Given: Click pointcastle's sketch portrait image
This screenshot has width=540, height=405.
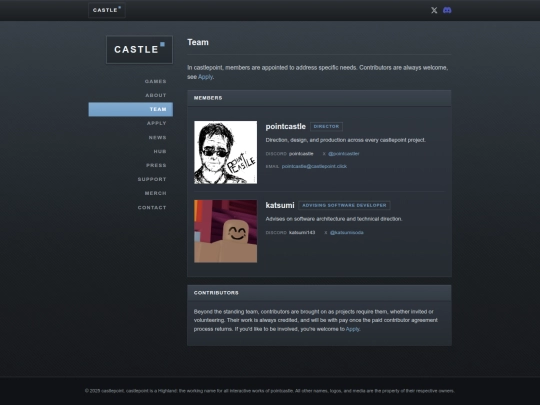Looking at the screenshot, I should pyautogui.click(x=226, y=152).
